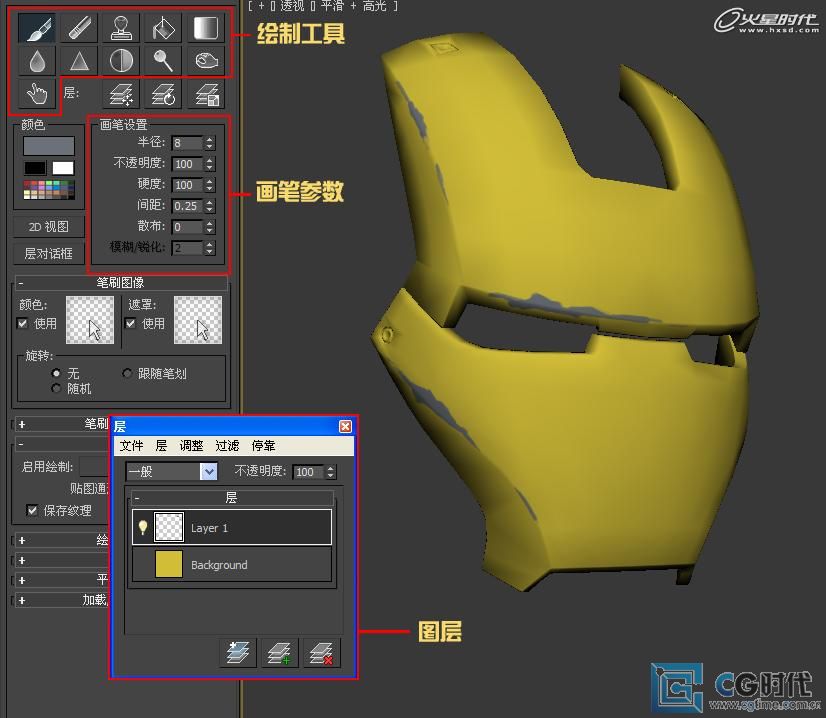
Task: Click layer dialog 不透明度 spinner arrows
Action: point(330,471)
